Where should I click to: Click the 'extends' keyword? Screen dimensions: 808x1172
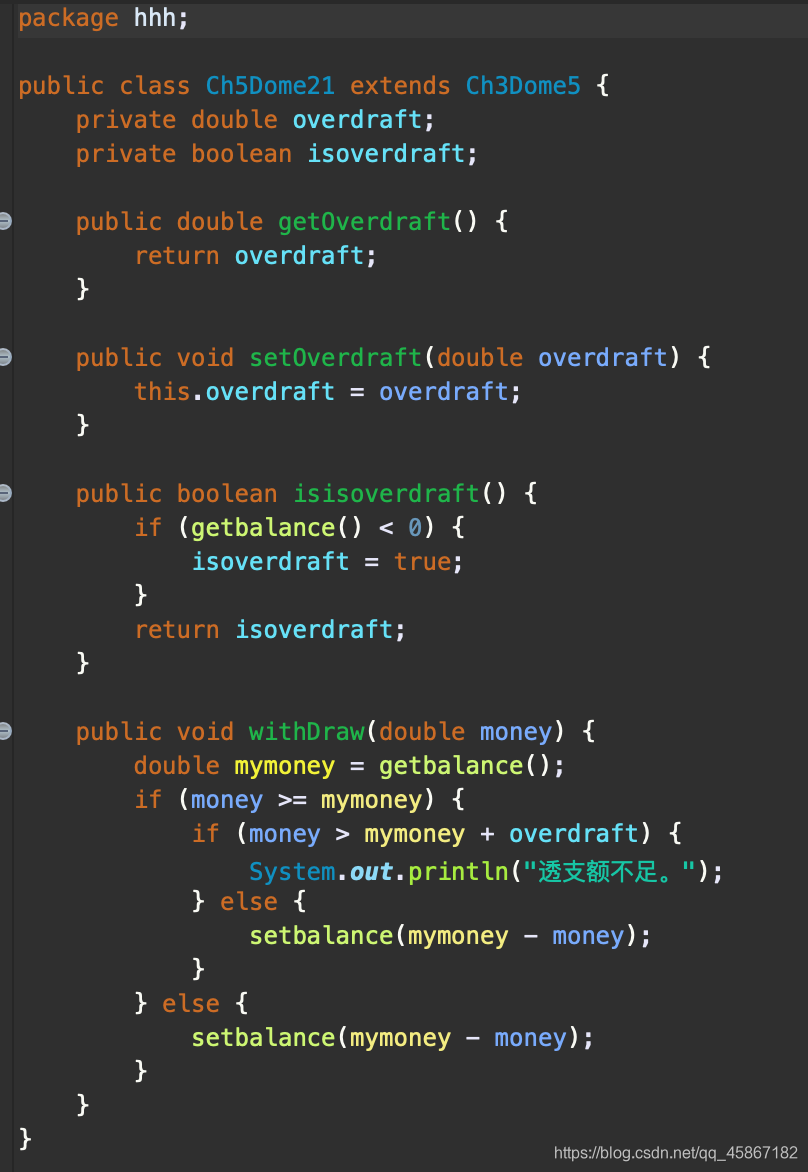click(x=400, y=86)
